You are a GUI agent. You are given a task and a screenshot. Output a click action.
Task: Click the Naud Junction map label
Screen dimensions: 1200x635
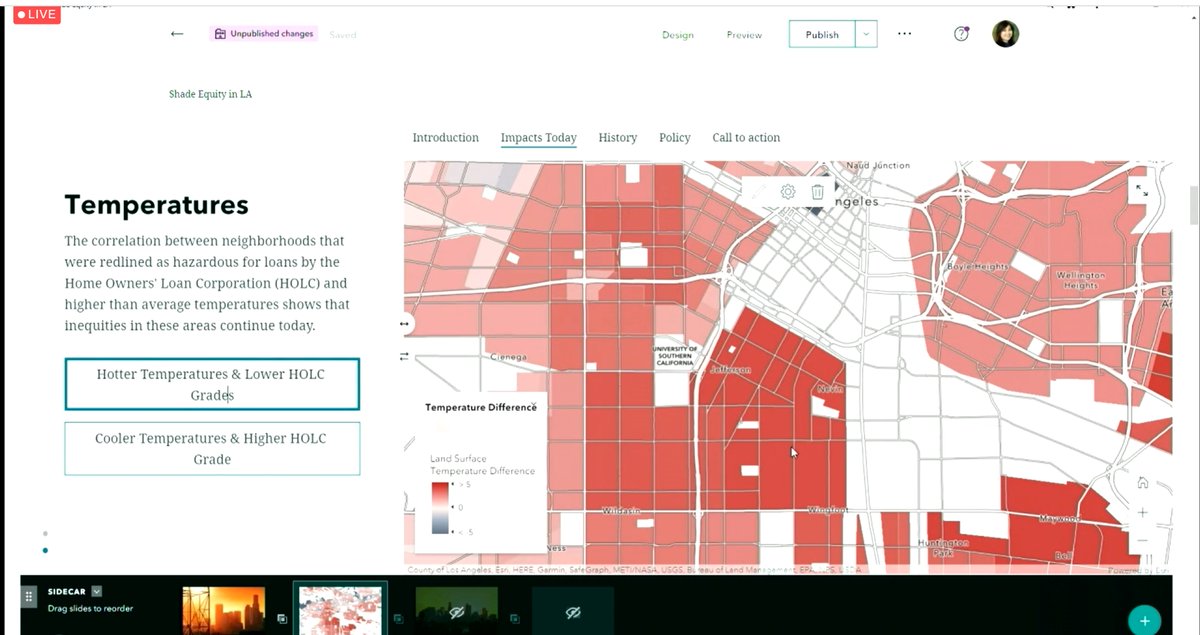[x=878, y=165]
